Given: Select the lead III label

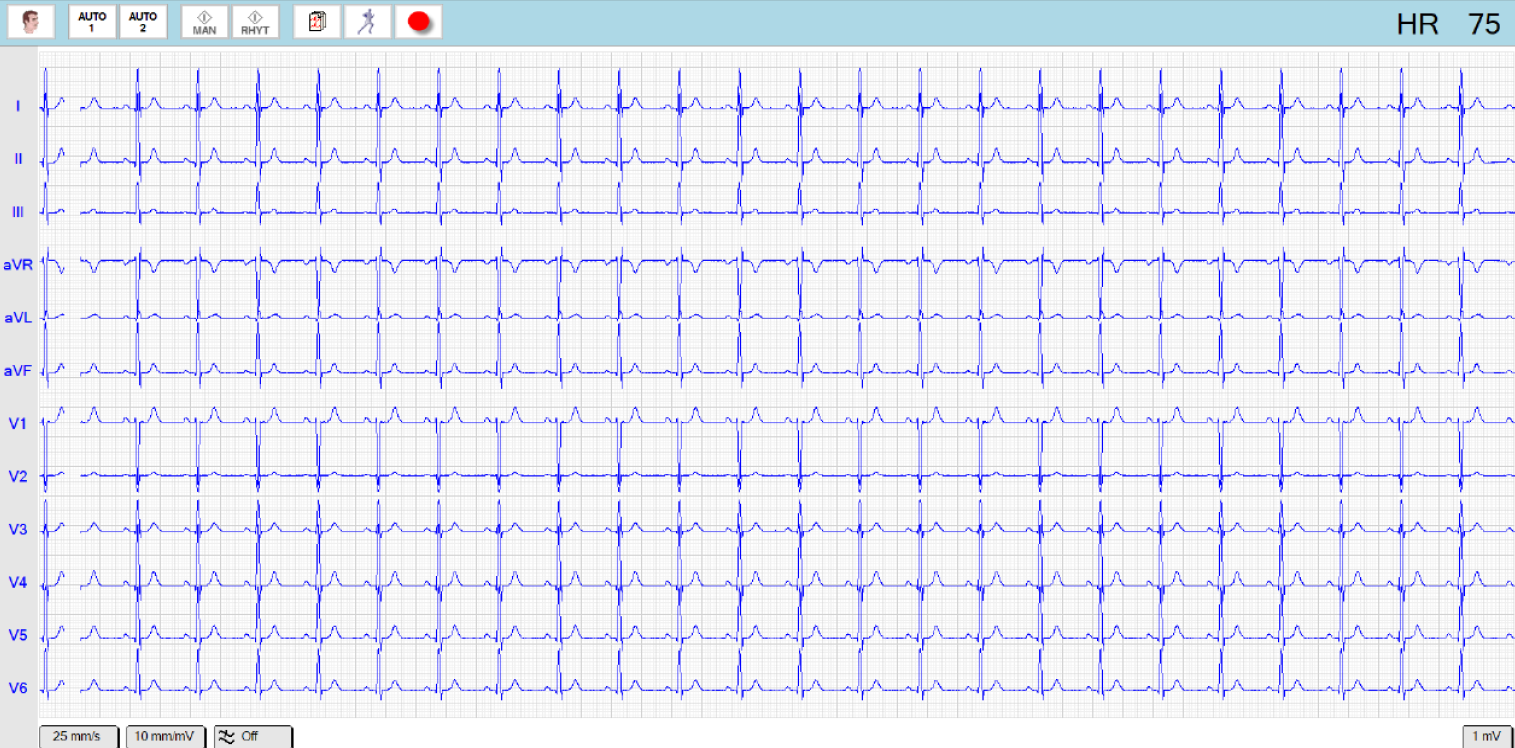Looking at the screenshot, I should (x=18, y=212).
